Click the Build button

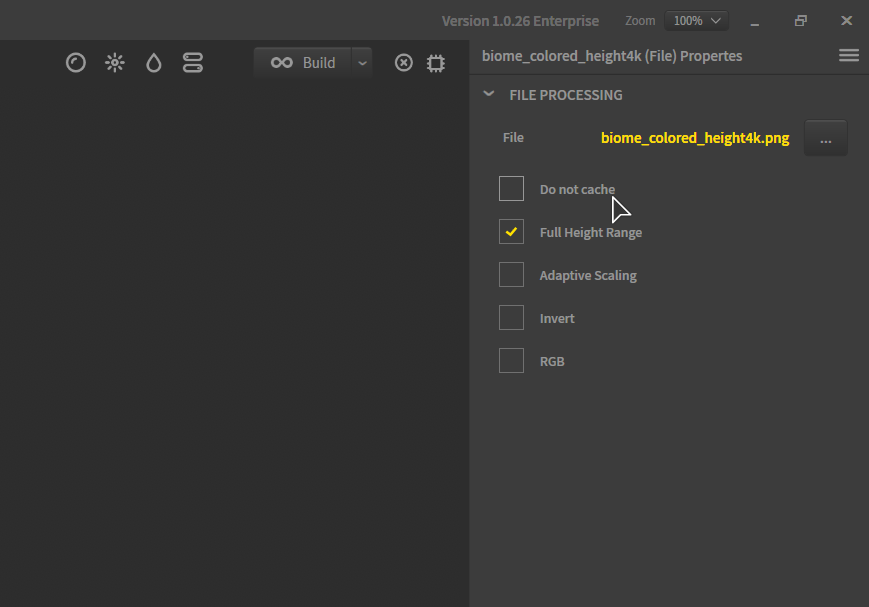304,63
